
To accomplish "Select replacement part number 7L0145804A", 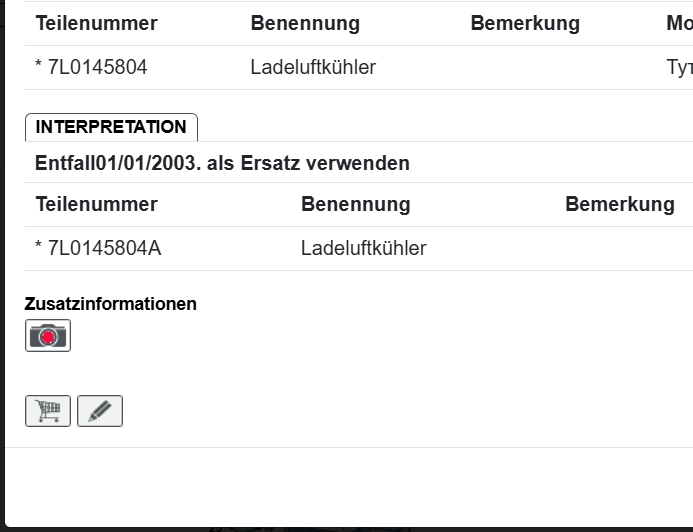I will [x=103, y=248].
